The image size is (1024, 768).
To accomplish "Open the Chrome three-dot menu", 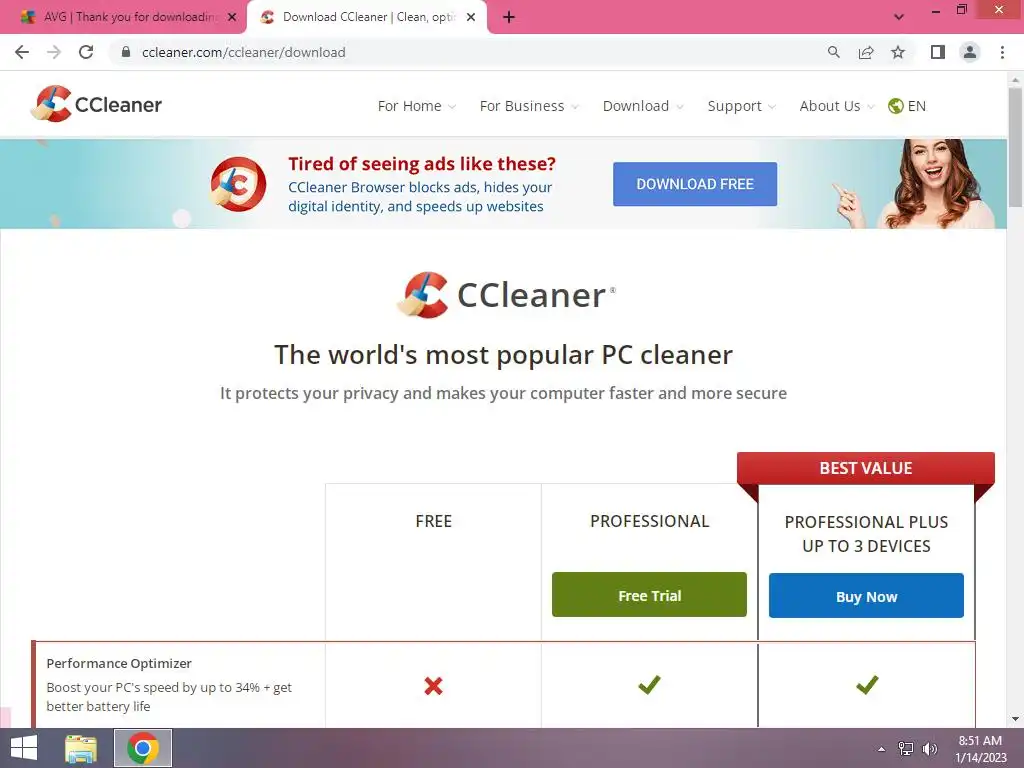I will point(1002,52).
